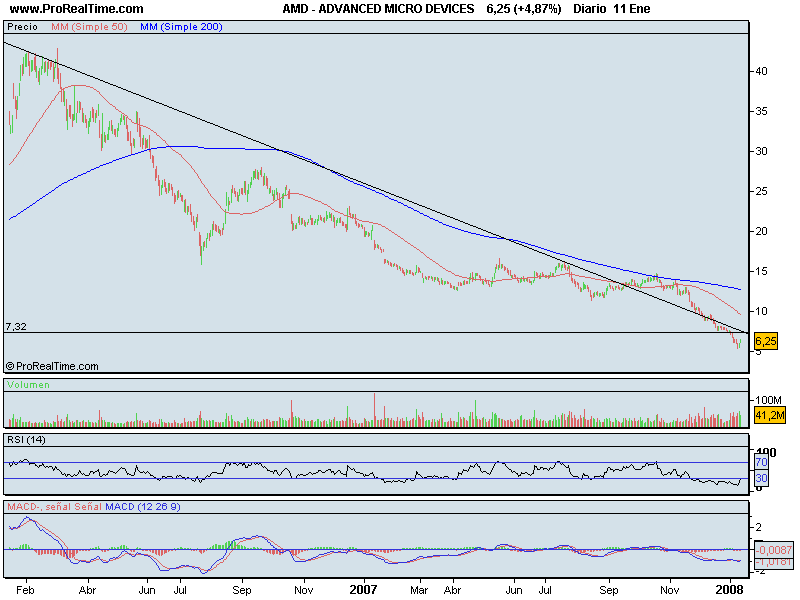
Task: Click the Diario timeframe label
Action: click(589, 9)
